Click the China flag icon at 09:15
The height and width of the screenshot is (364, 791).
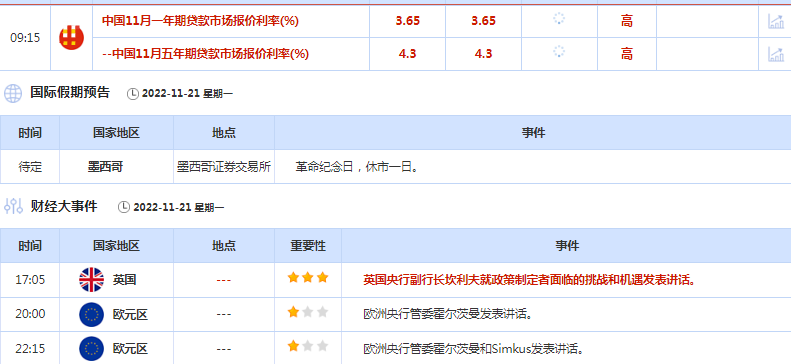coord(71,37)
